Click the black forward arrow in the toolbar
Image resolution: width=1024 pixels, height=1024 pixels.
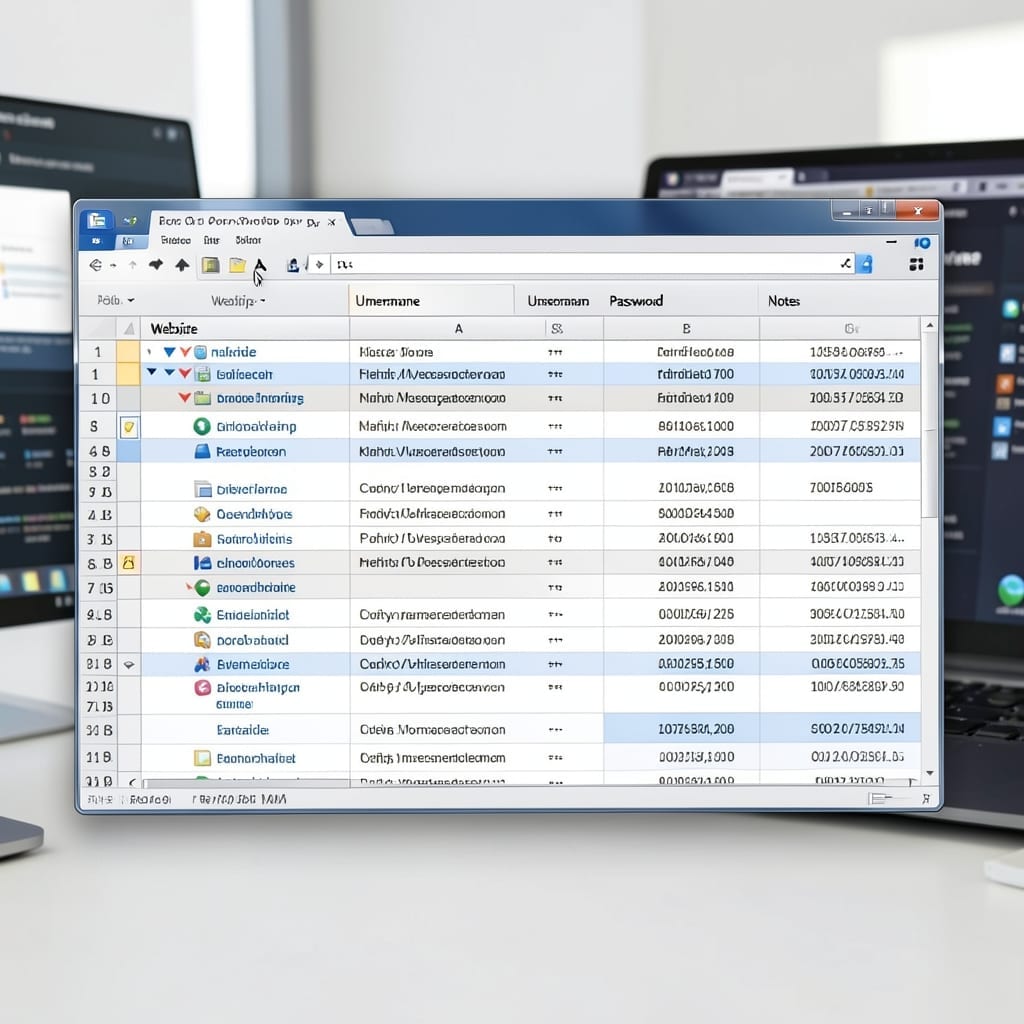coord(156,264)
